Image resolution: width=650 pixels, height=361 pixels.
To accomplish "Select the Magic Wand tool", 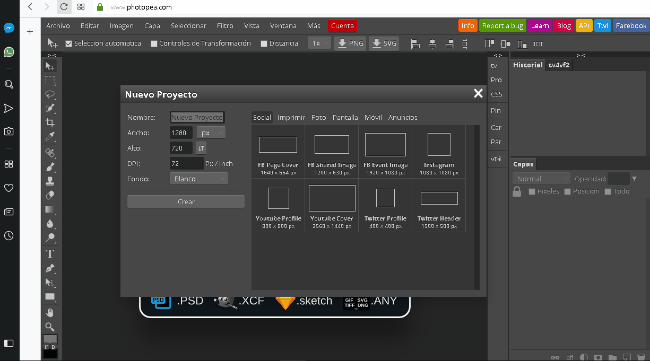I will tap(50, 108).
